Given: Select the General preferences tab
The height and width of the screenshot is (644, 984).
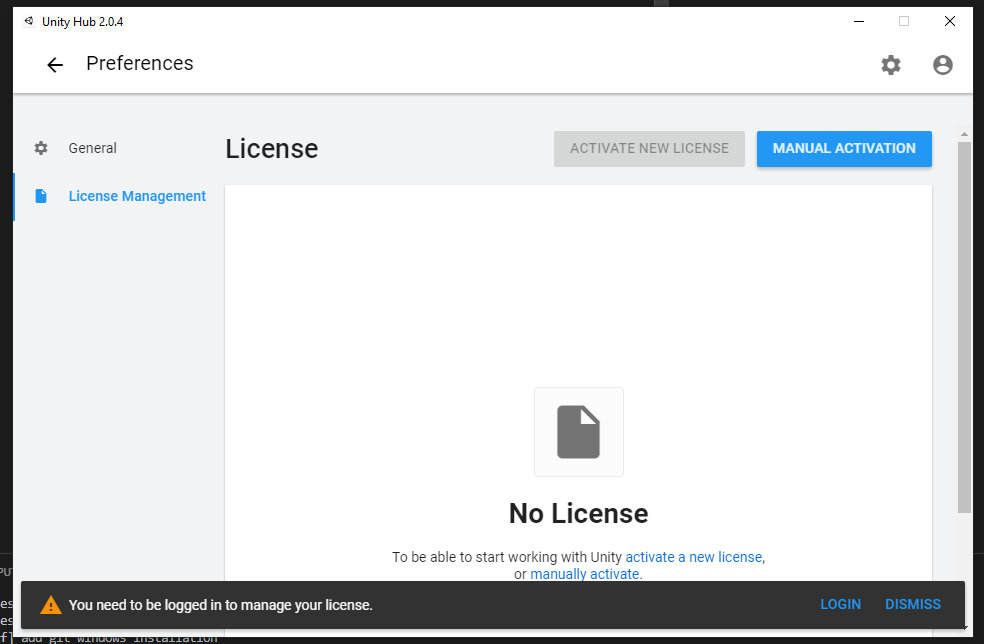Looking at the screenshot, I should tap(92, 148).
